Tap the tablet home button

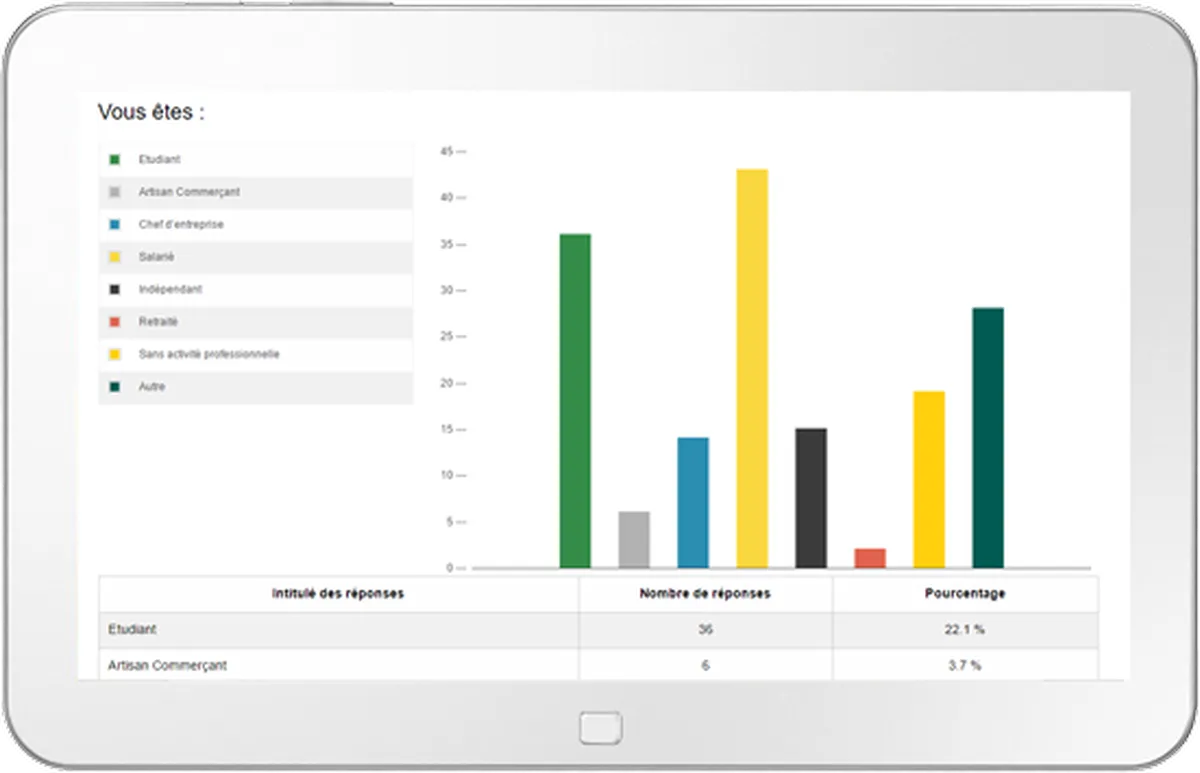(x=600, y=728)
